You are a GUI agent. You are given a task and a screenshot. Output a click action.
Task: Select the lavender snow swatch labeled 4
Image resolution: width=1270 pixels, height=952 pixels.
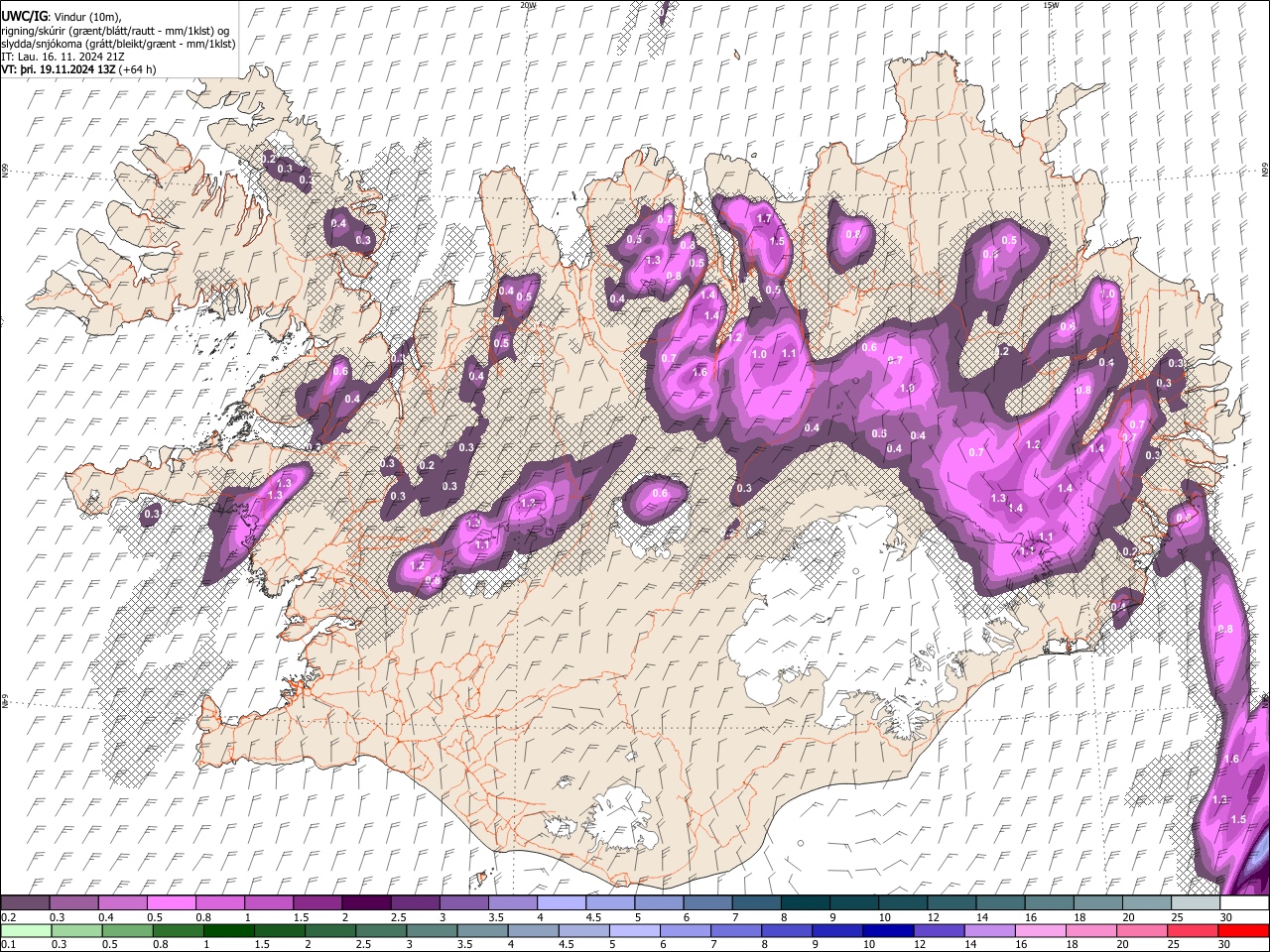coord(561,902)
